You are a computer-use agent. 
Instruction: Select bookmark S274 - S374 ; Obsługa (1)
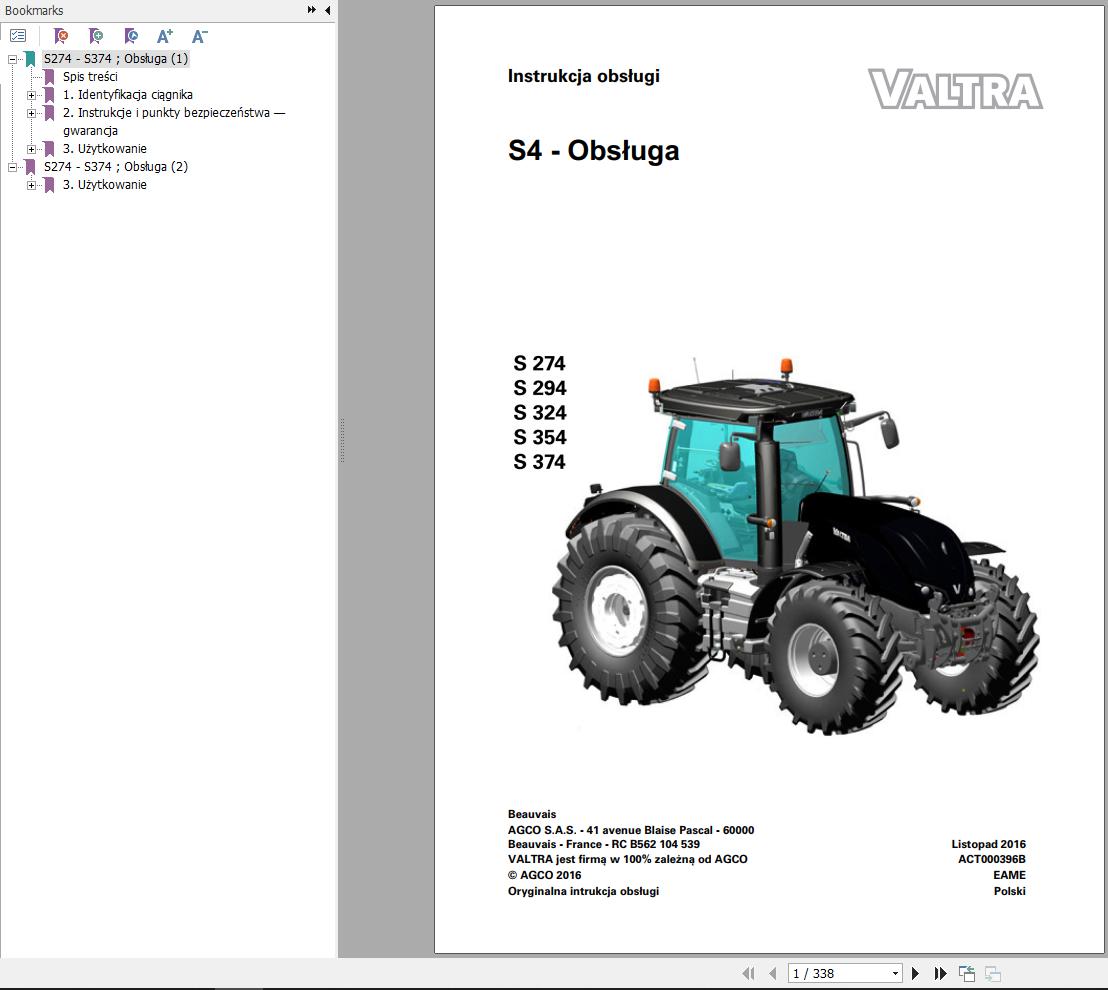point(116,59)
